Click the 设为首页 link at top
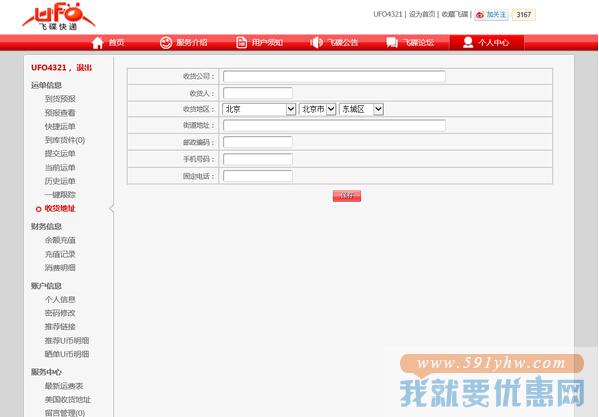 (422, 14)
